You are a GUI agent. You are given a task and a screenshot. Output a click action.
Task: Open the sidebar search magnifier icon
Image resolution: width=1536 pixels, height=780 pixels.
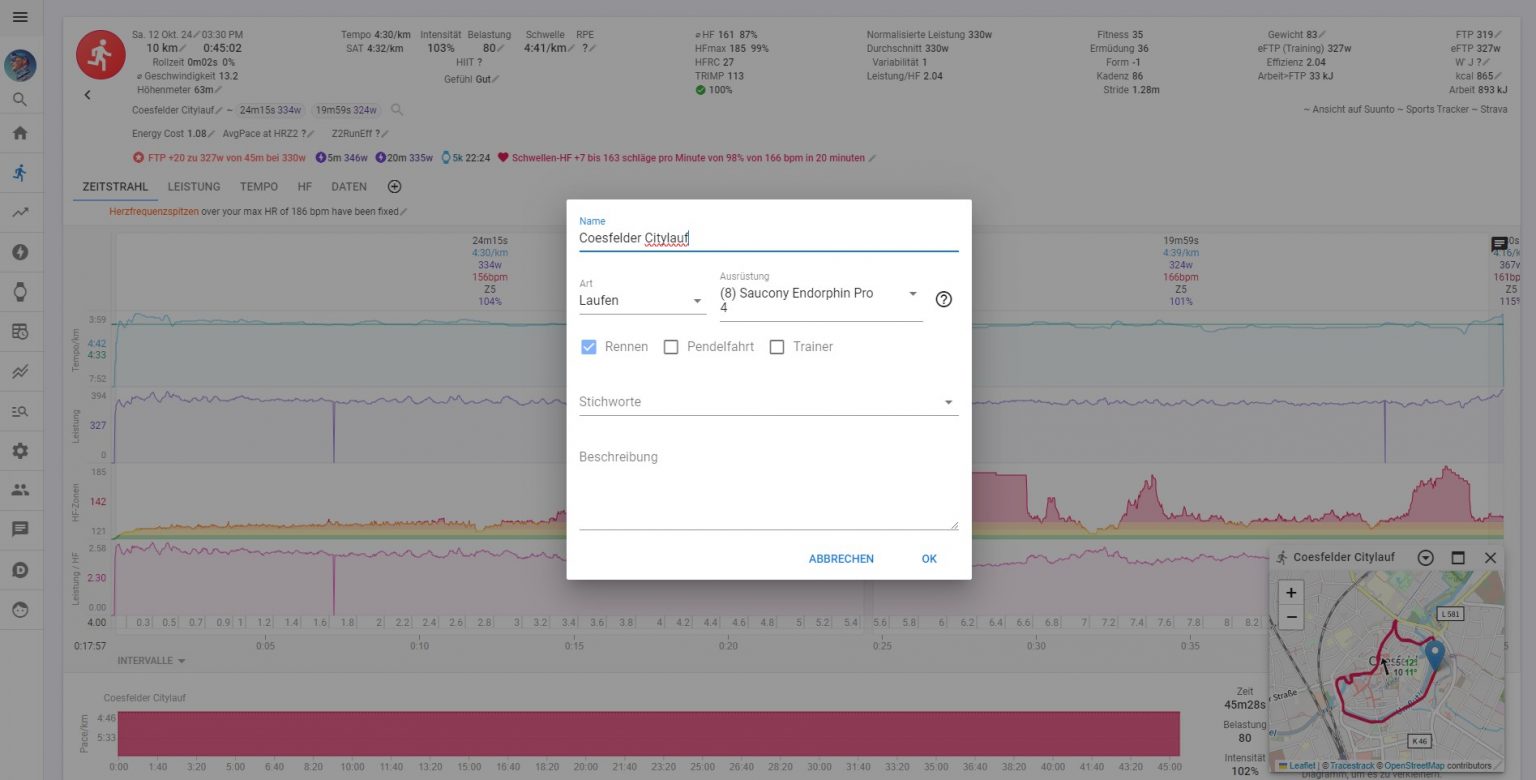point(21,99)
